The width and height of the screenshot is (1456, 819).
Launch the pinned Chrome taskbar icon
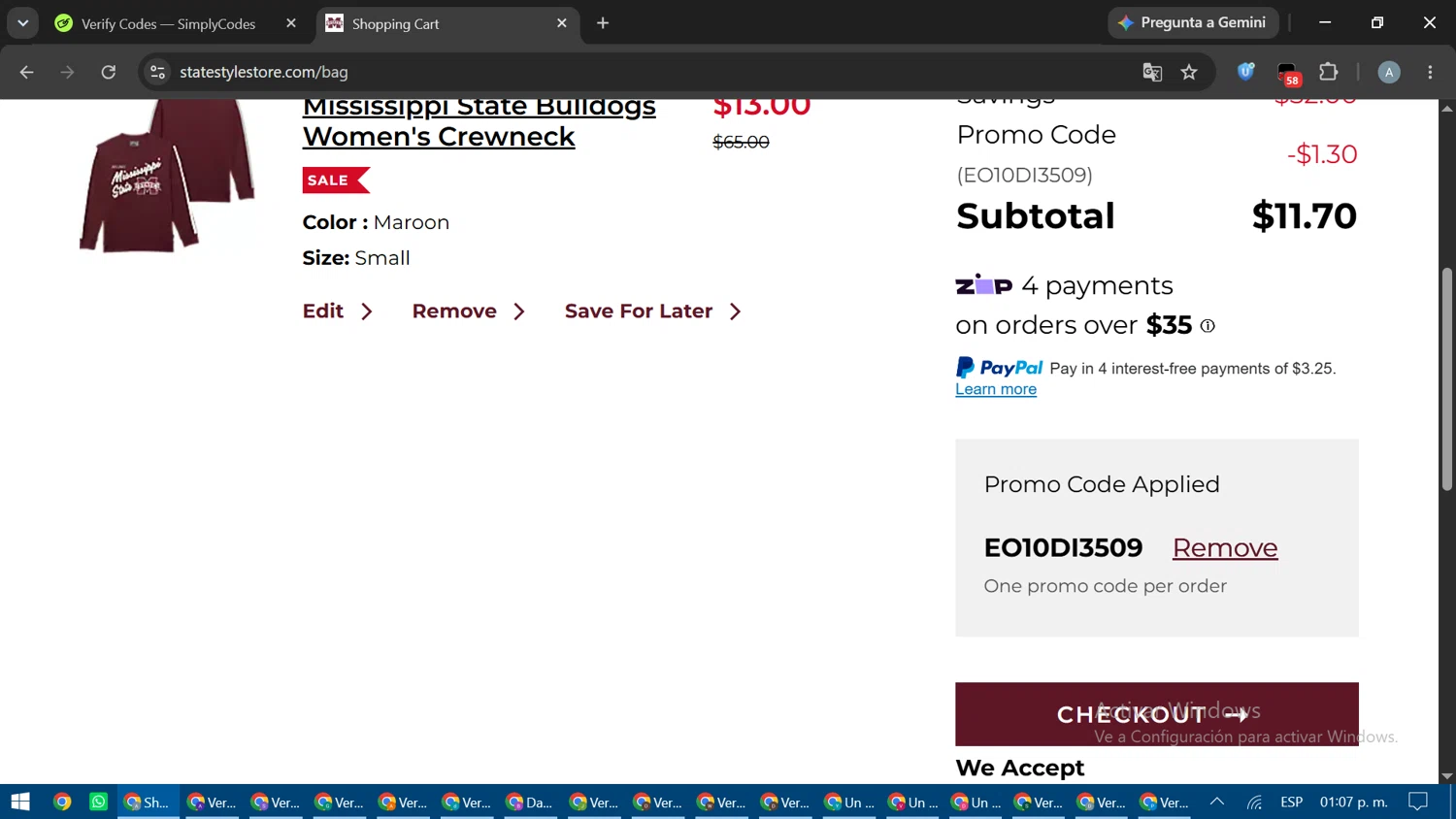62,802
